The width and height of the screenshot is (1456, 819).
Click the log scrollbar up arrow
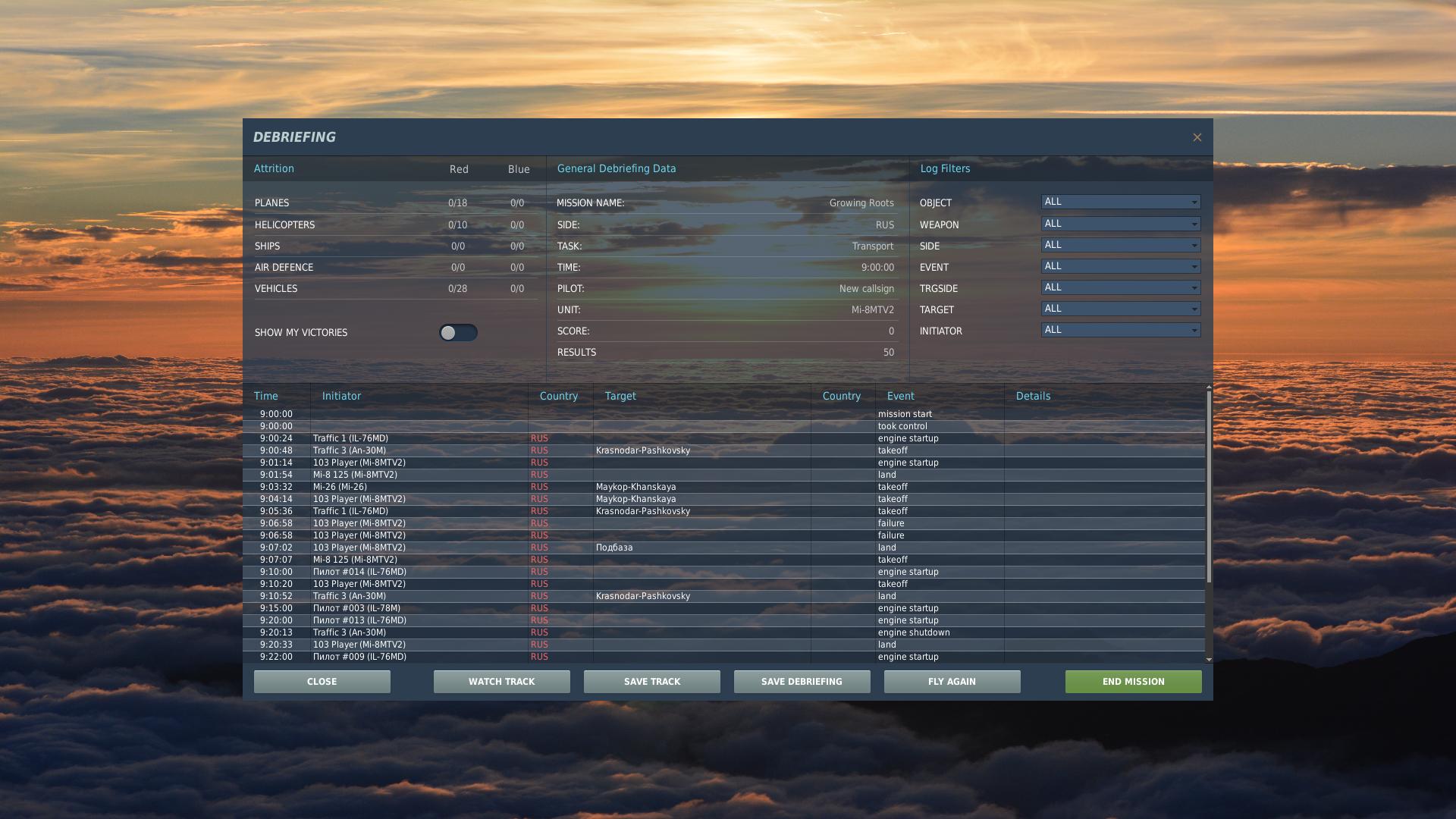click(1209, 388)
